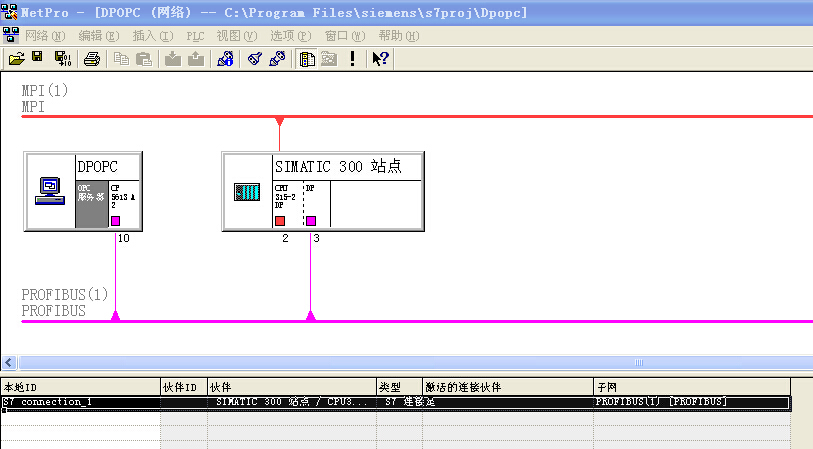Click the horizontal scrollbar left arrow
The height and width of the screenshot is (449, 813).
[x=9, y=362]
